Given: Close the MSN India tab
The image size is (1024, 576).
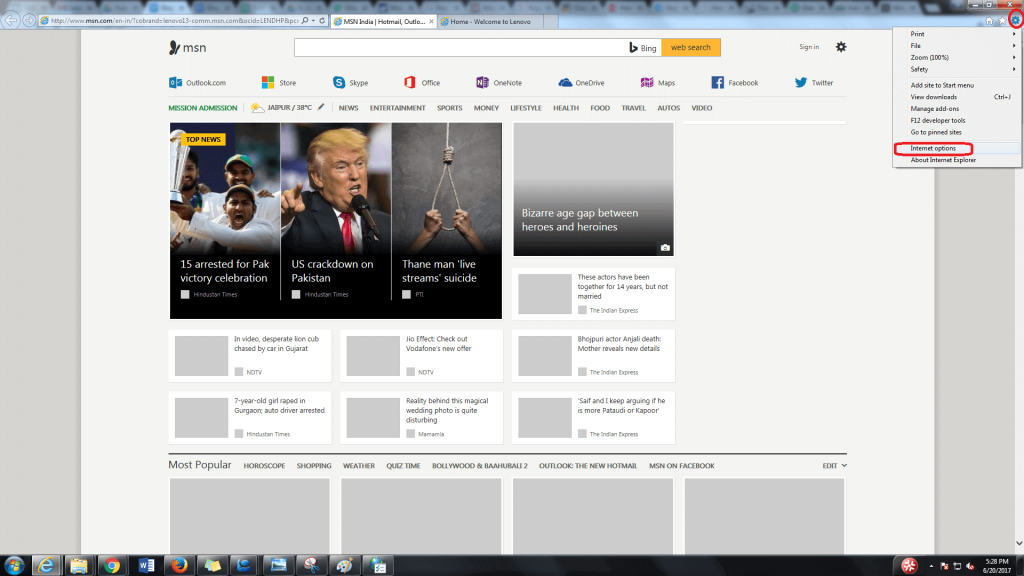Looking at the screenshot, I should pyautogui.click(x=431, y=22).
